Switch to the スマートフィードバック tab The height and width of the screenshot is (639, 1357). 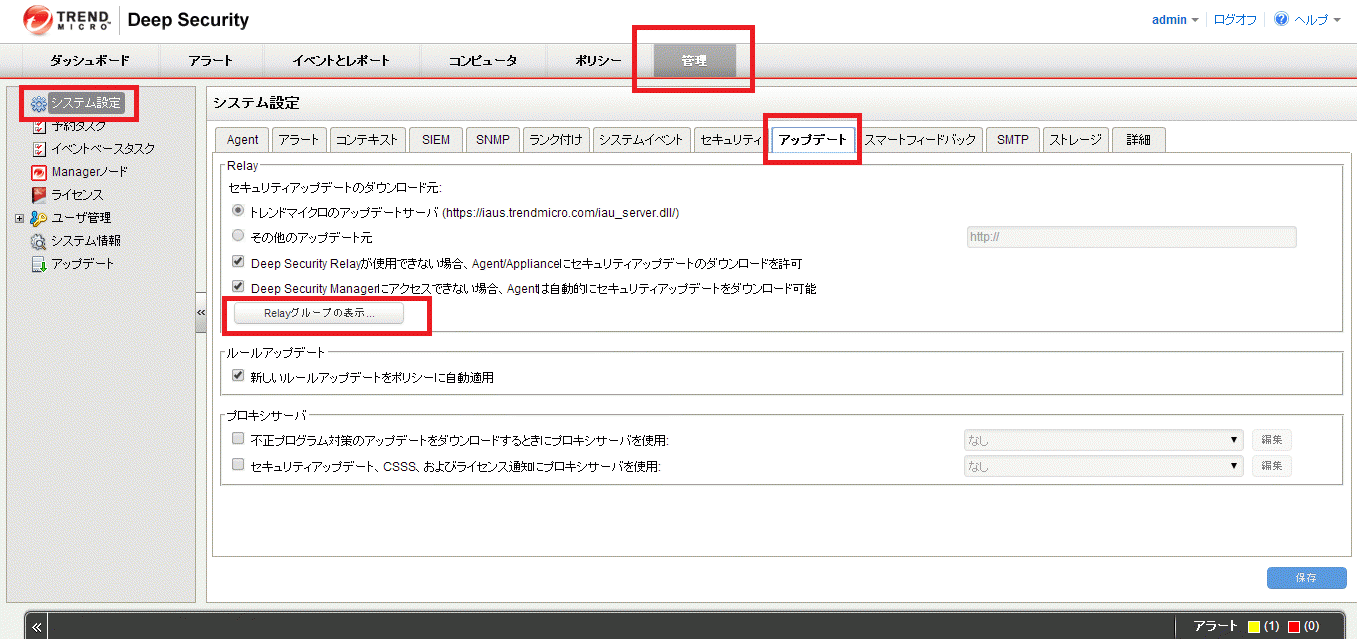[x=920, y=140]
